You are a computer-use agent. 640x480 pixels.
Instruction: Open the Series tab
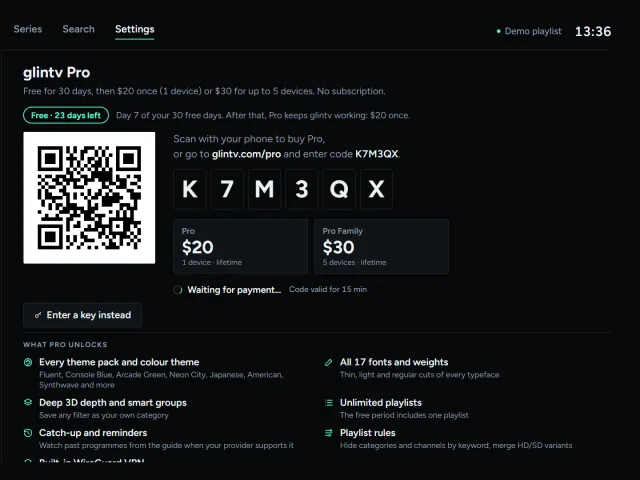click(28, 29)
